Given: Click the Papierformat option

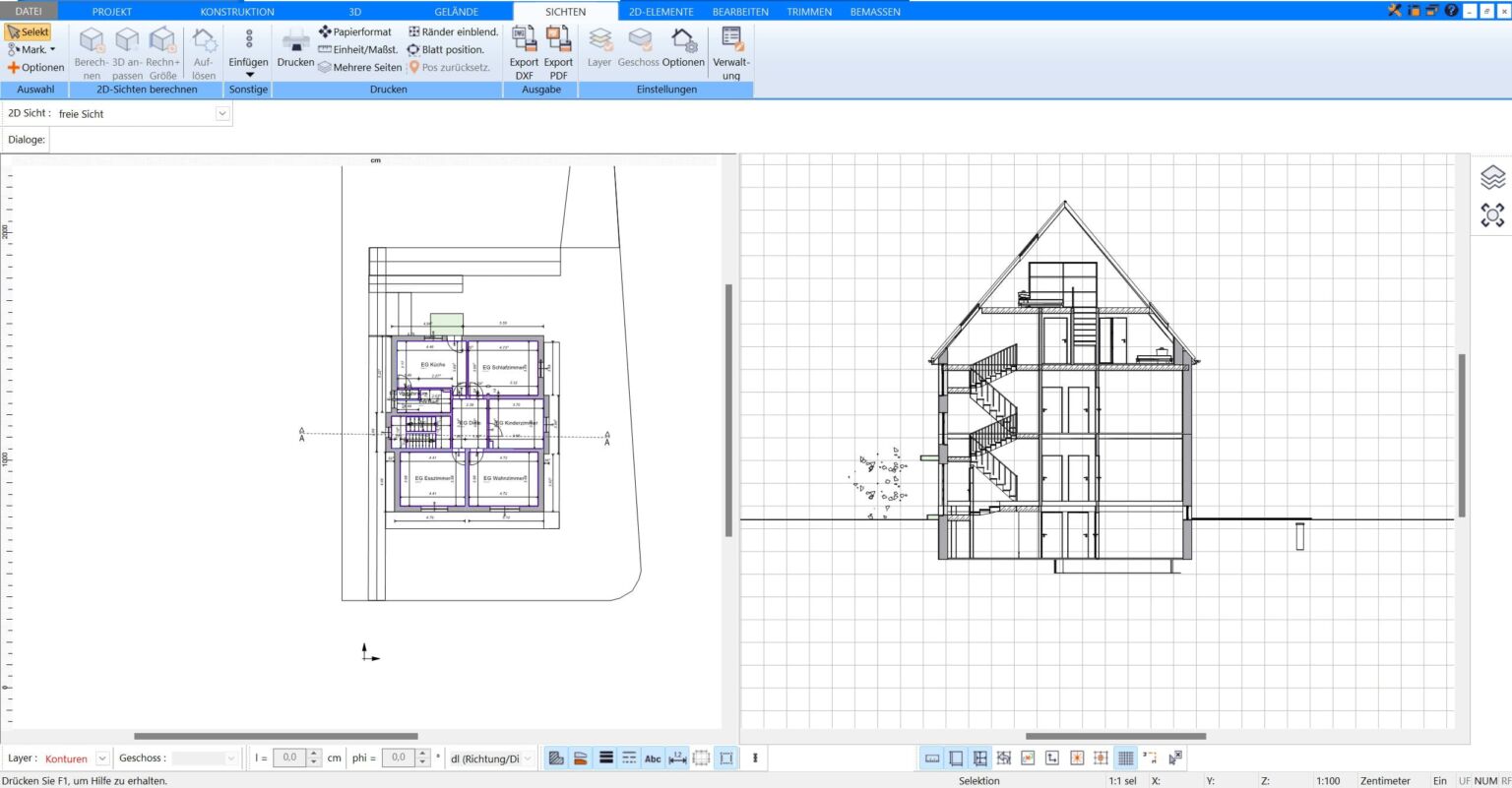Looking at the screenshot, I should point(355,31).
